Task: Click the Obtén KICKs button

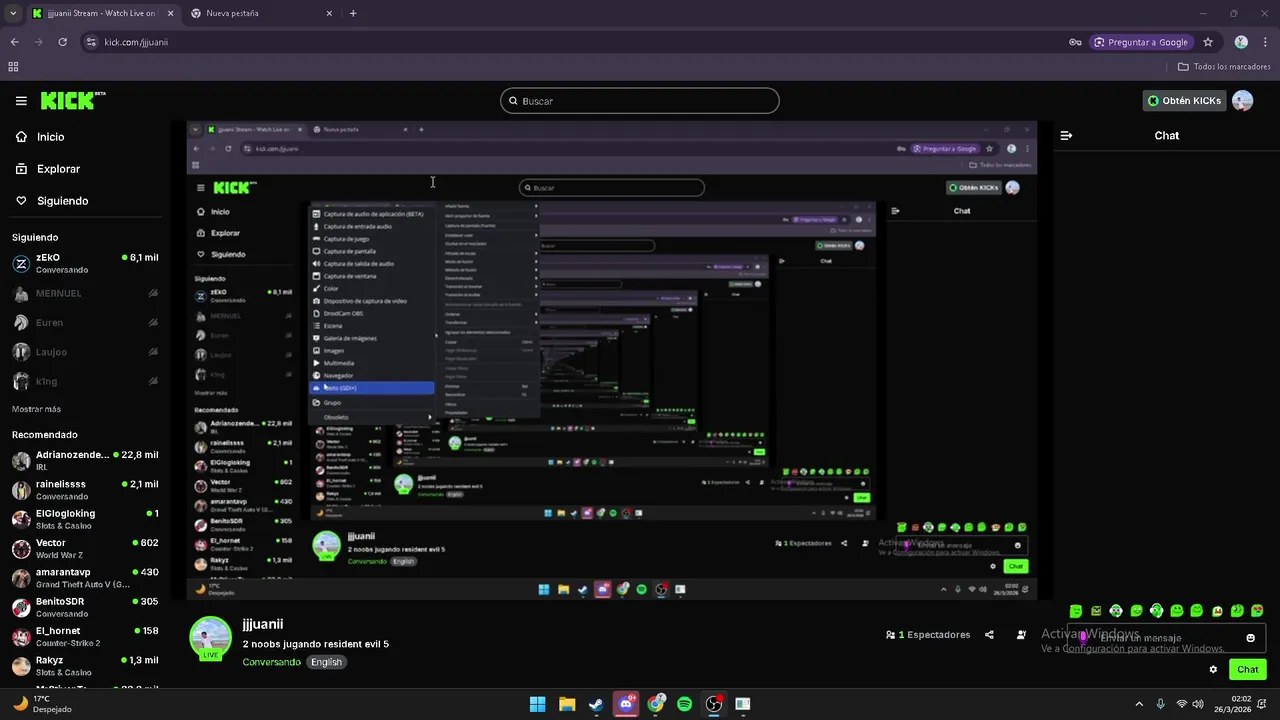Action: click(1184, 101)
